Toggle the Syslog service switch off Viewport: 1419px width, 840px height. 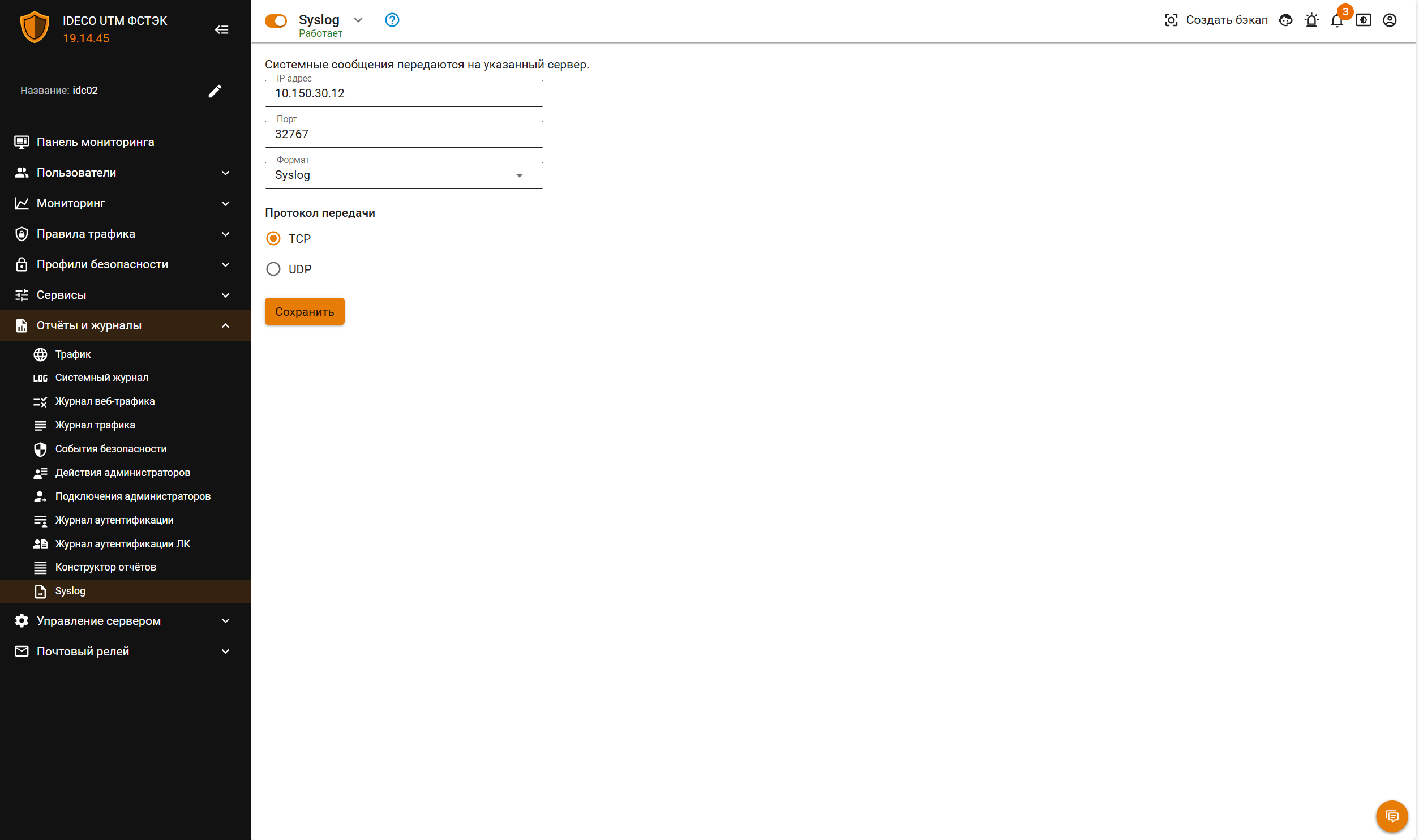click(276, 21)
